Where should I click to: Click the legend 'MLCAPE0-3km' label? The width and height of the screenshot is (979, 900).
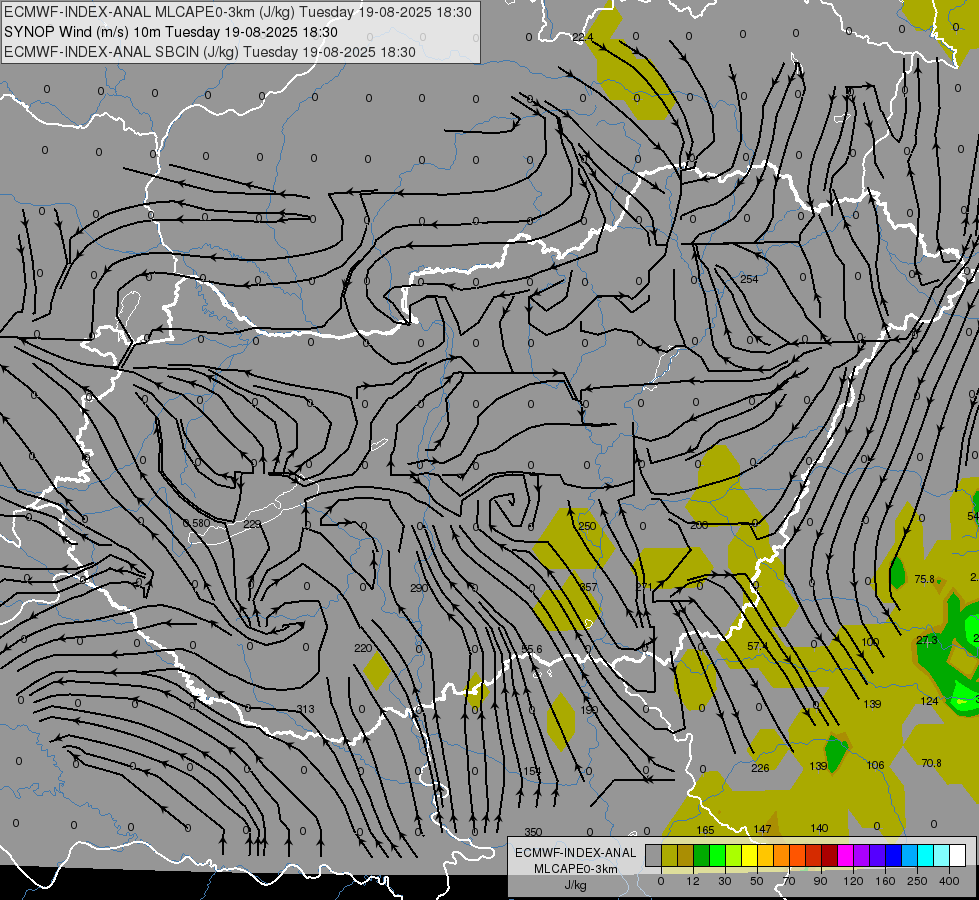click(576, 869)
